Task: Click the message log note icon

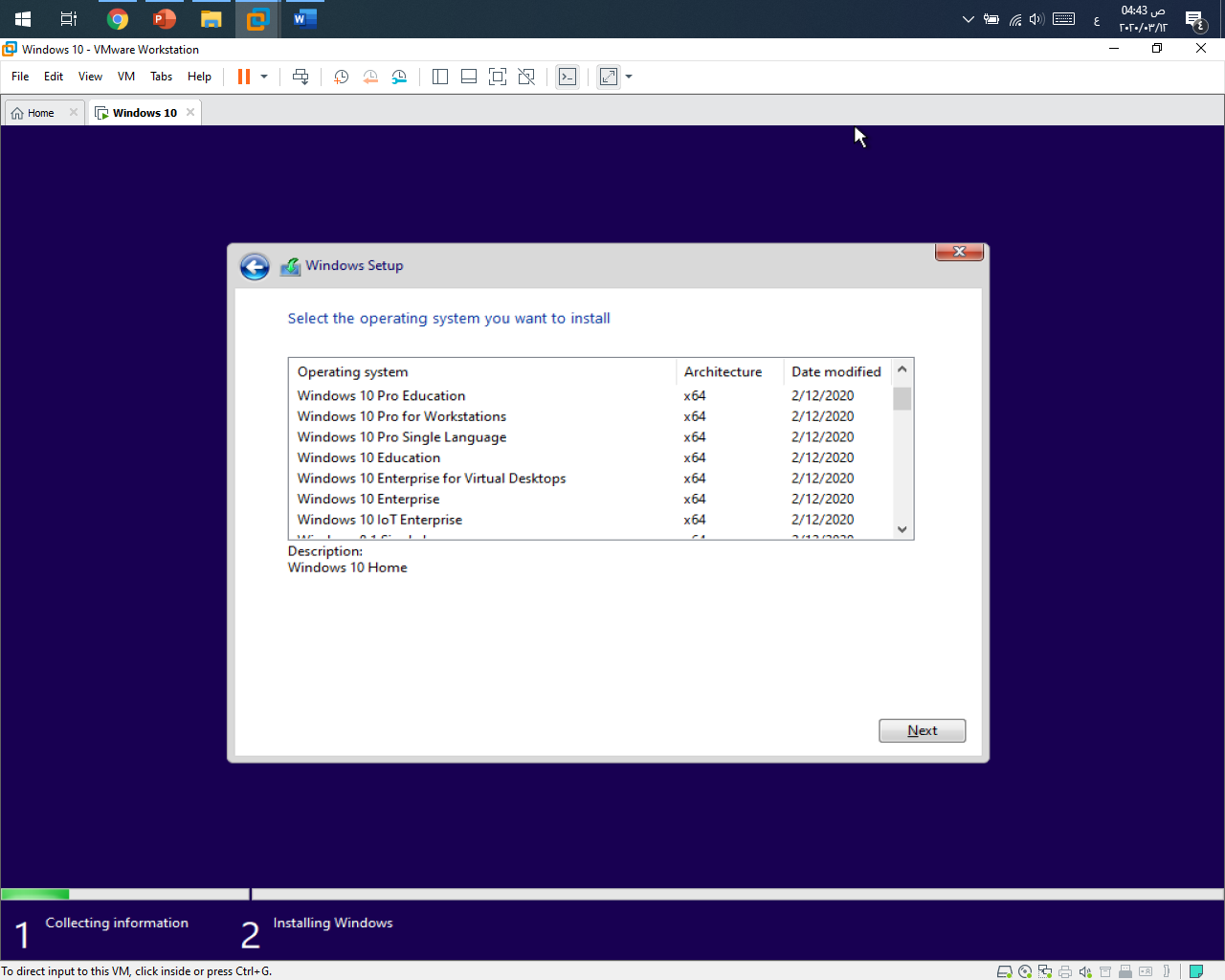Action: pos(1196,971)
